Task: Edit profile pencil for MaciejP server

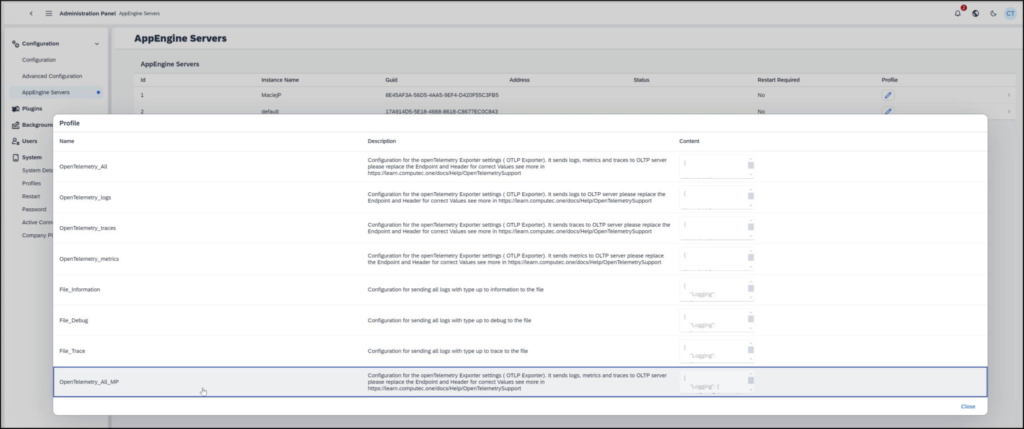Action: [888, 95]
